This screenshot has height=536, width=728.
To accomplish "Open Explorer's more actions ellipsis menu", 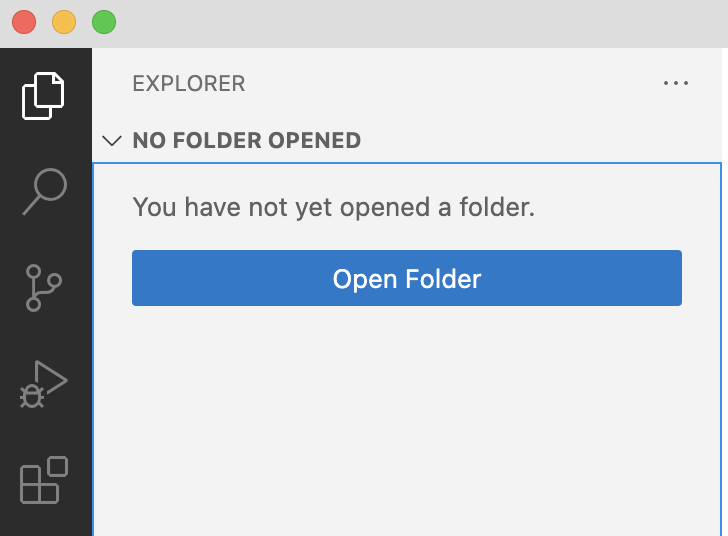I will point(676,84).
